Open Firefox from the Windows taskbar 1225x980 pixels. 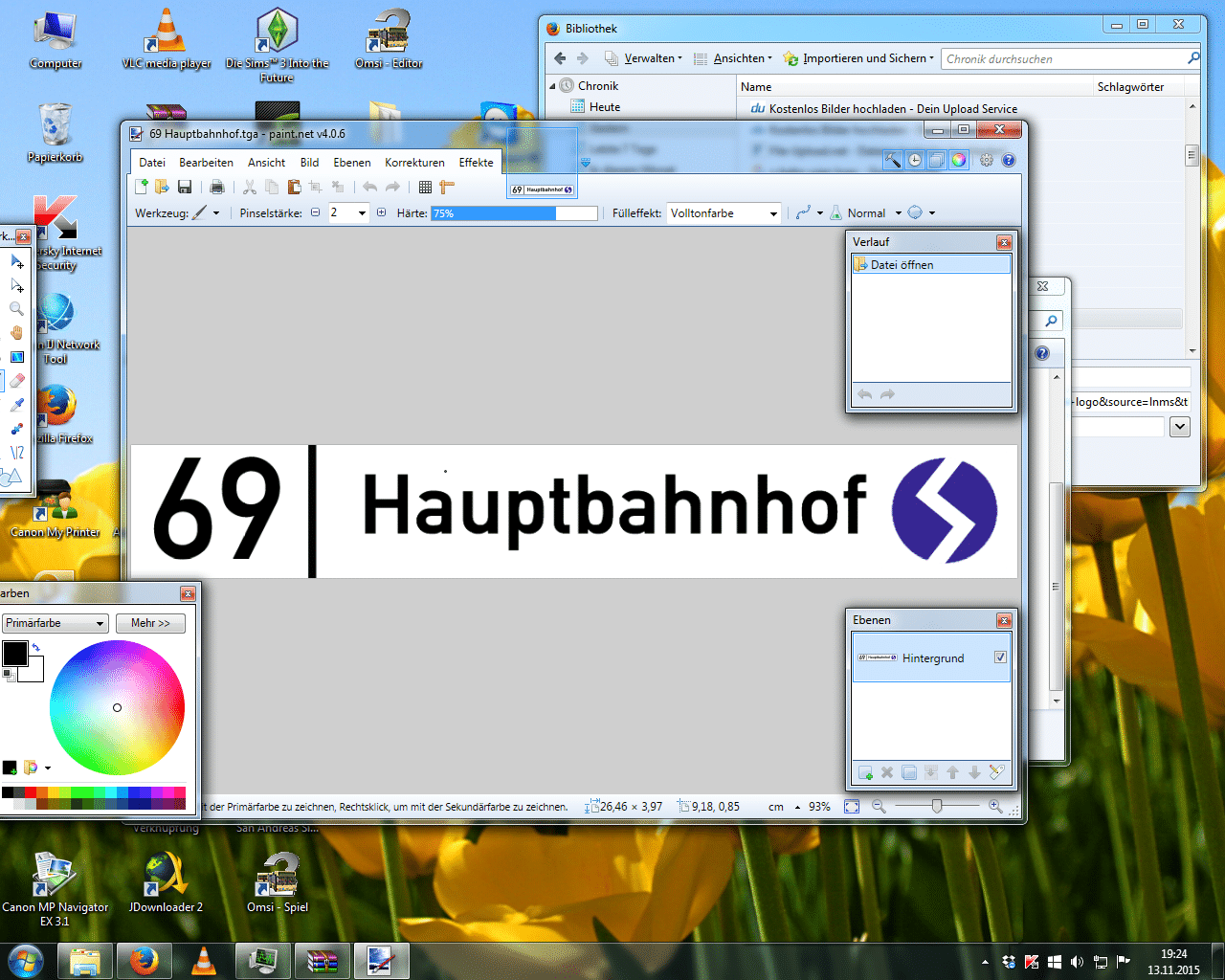click(x=144, y=960)
